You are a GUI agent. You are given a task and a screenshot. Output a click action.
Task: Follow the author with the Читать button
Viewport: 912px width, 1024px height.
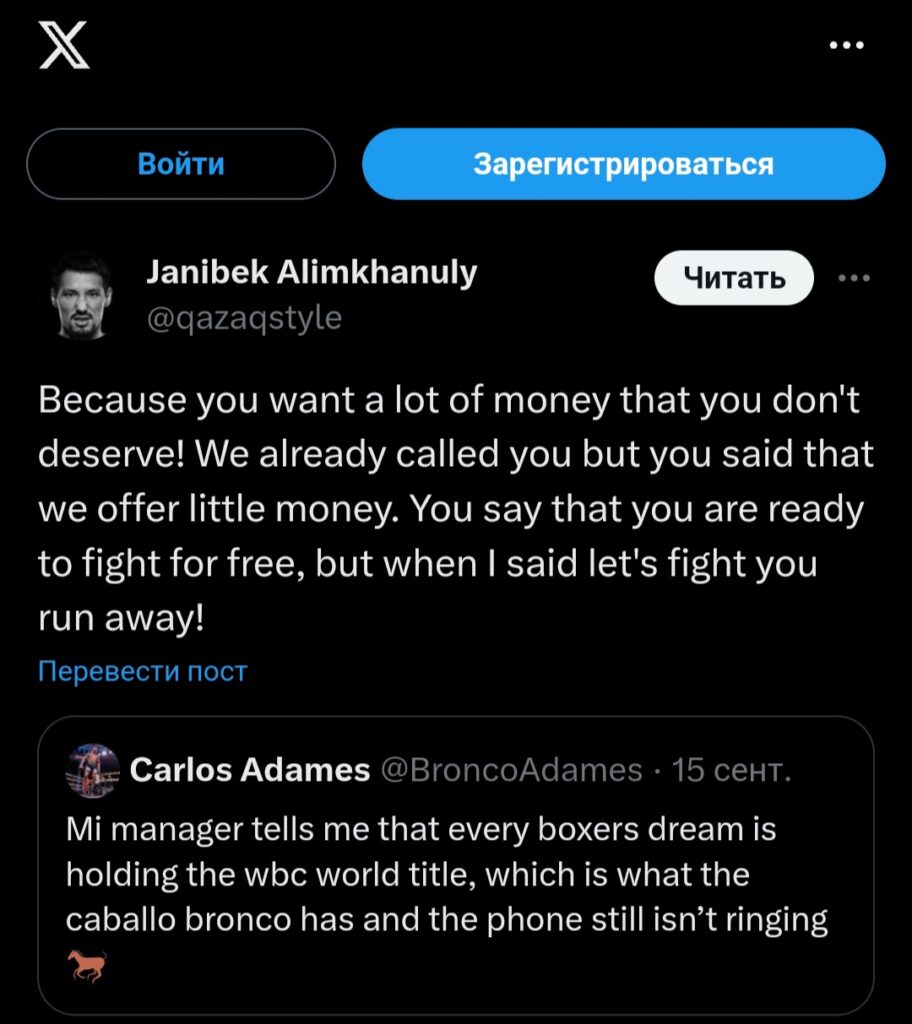[x=734, y=278]
